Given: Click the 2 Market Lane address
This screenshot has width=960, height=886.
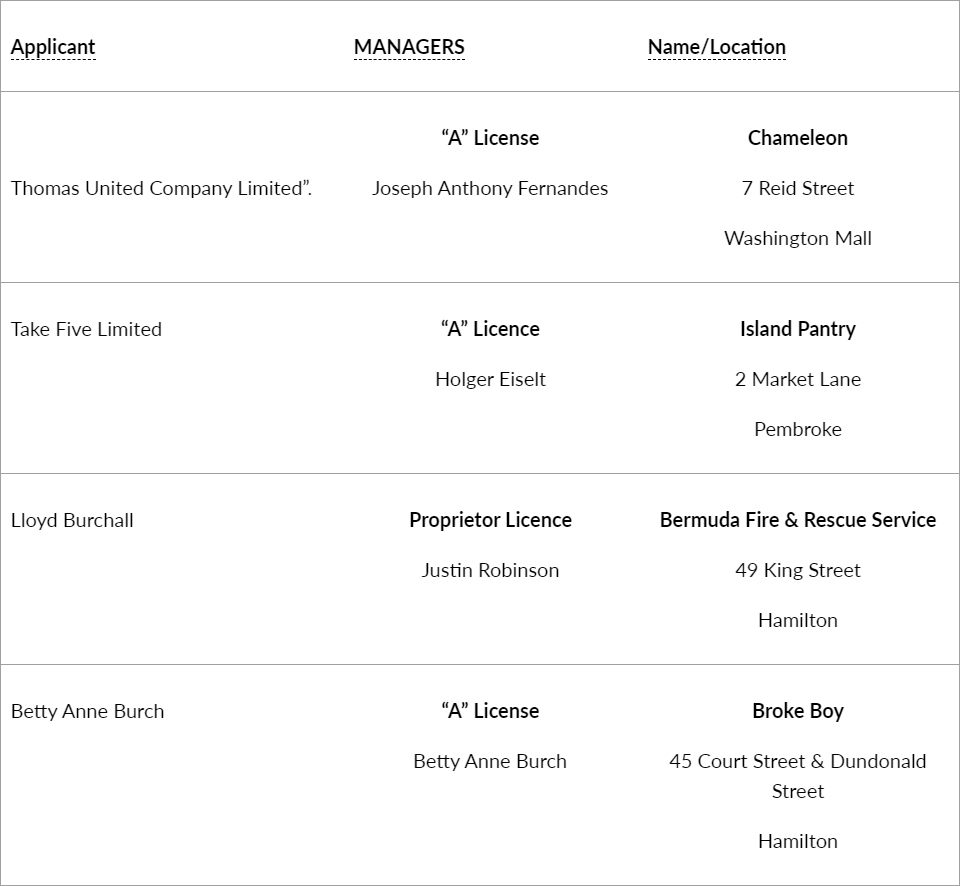Looking at the screenshot, I should 797,379.
